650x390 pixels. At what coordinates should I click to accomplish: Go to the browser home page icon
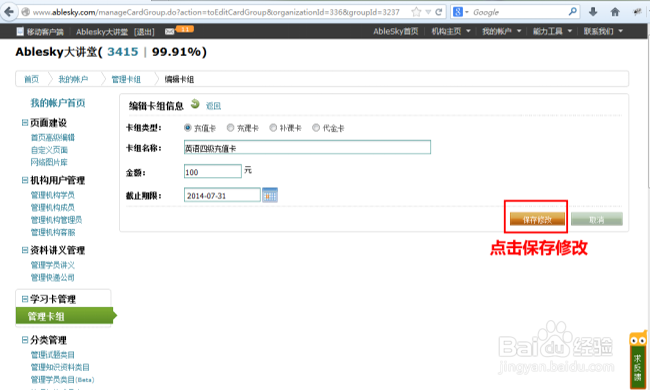point(615,12)
